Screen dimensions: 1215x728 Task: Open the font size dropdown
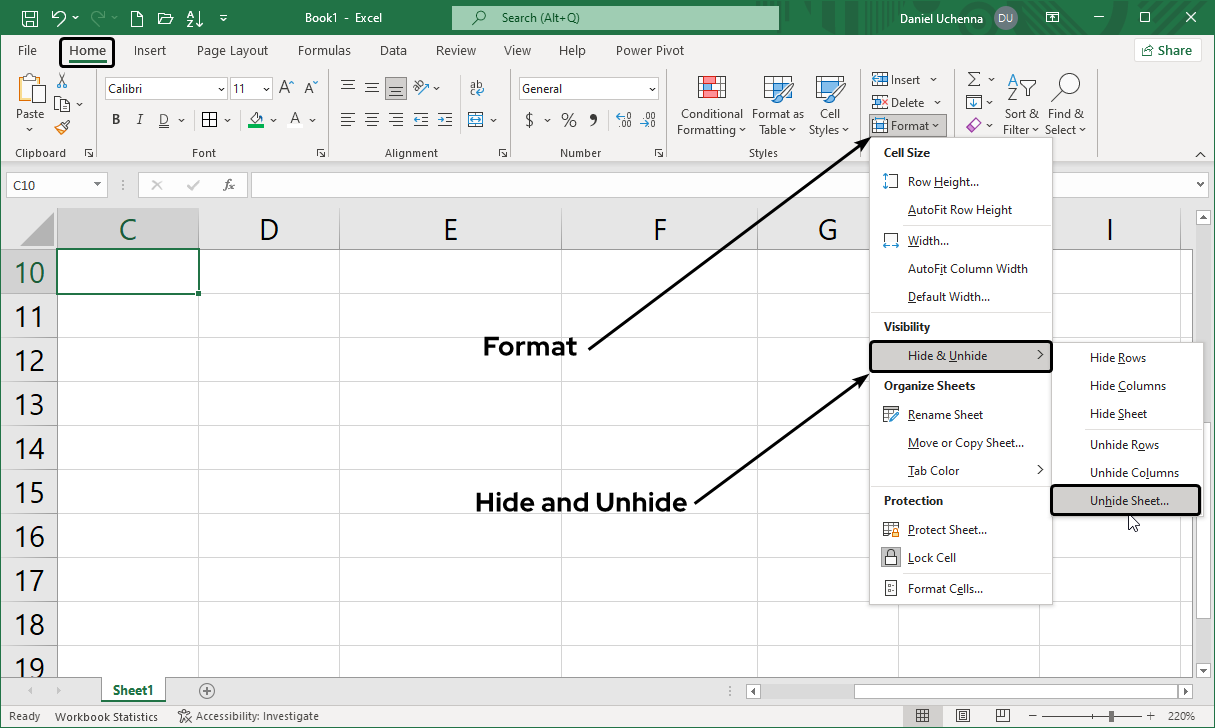[x=265, y=88]
